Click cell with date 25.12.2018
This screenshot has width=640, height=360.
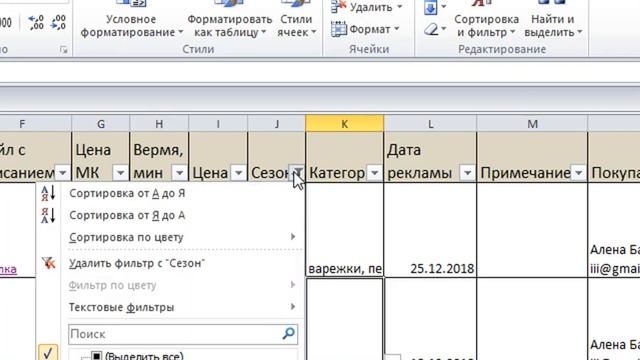(430, 230)
